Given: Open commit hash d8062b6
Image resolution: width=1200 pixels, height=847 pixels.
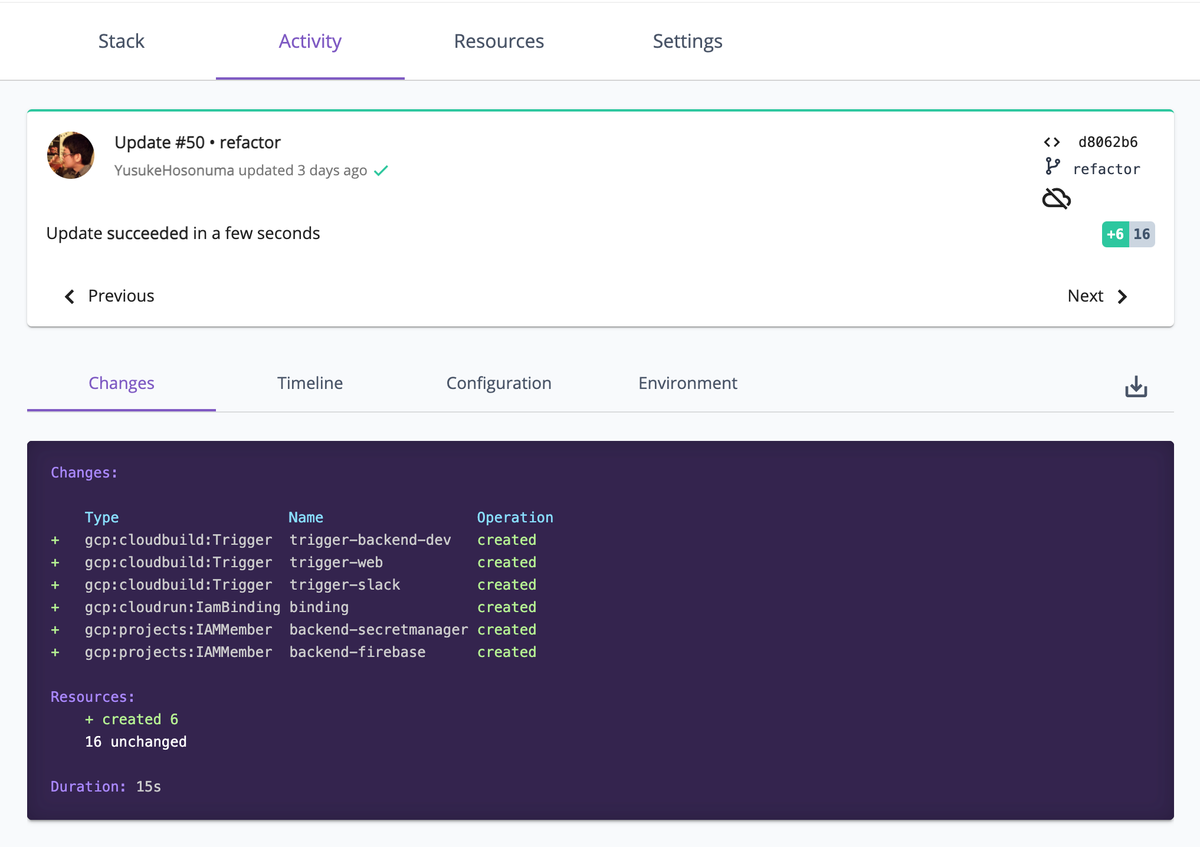Looking at the screenshot, I should point(1108,142).
